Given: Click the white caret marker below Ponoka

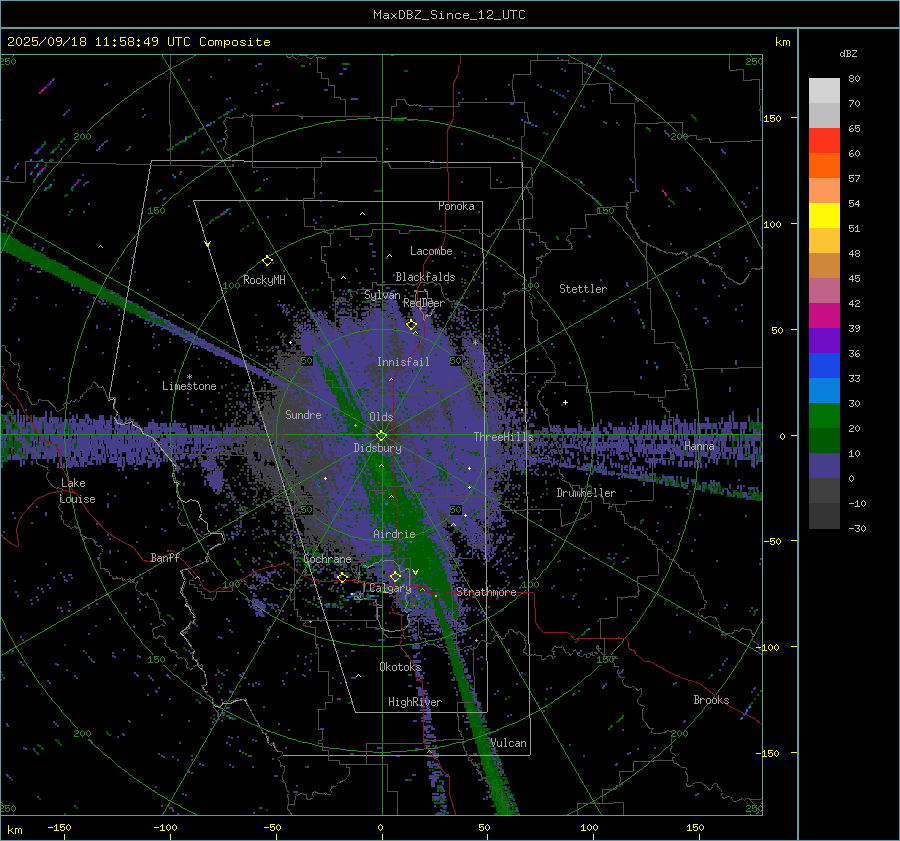Looking at the screenshot, I should pyautogui.click(x=363, y=213).
